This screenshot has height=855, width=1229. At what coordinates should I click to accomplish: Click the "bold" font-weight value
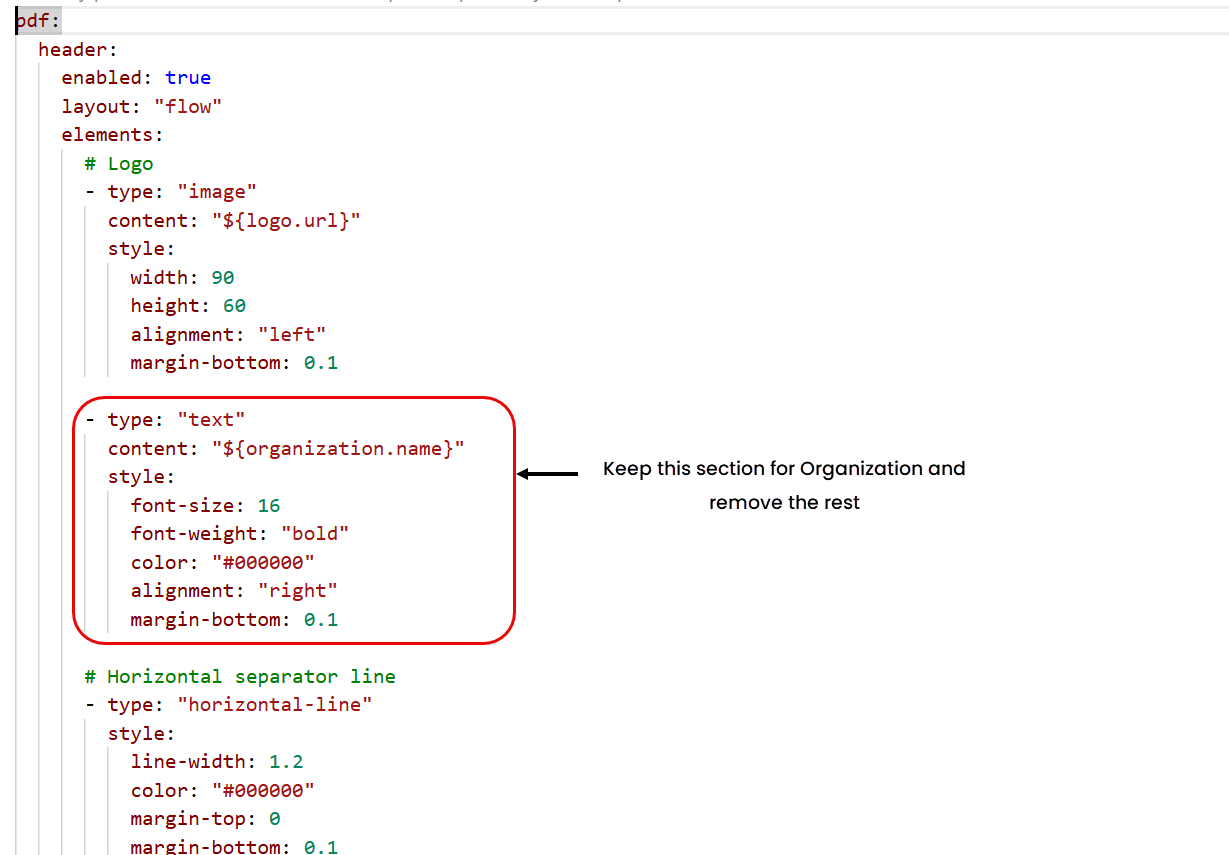[x=315, y=533]
